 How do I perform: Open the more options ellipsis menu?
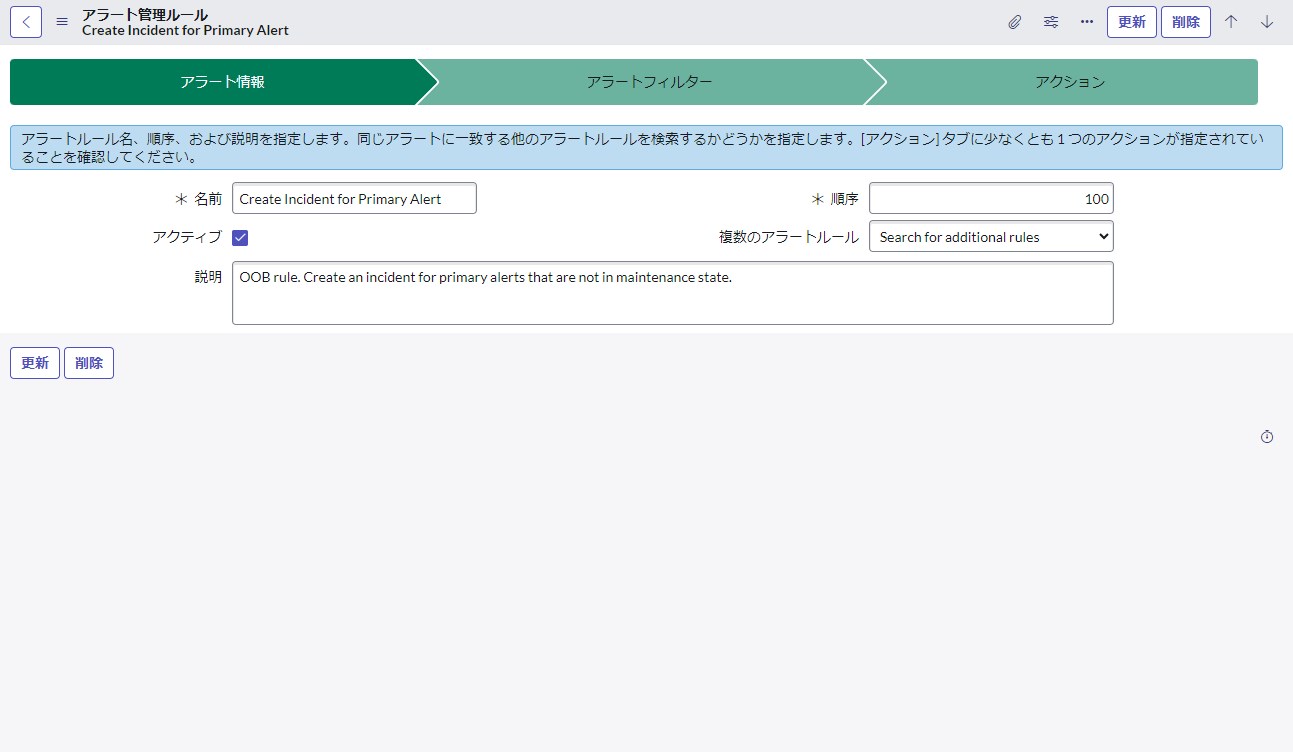click(x=1086, y=21)
